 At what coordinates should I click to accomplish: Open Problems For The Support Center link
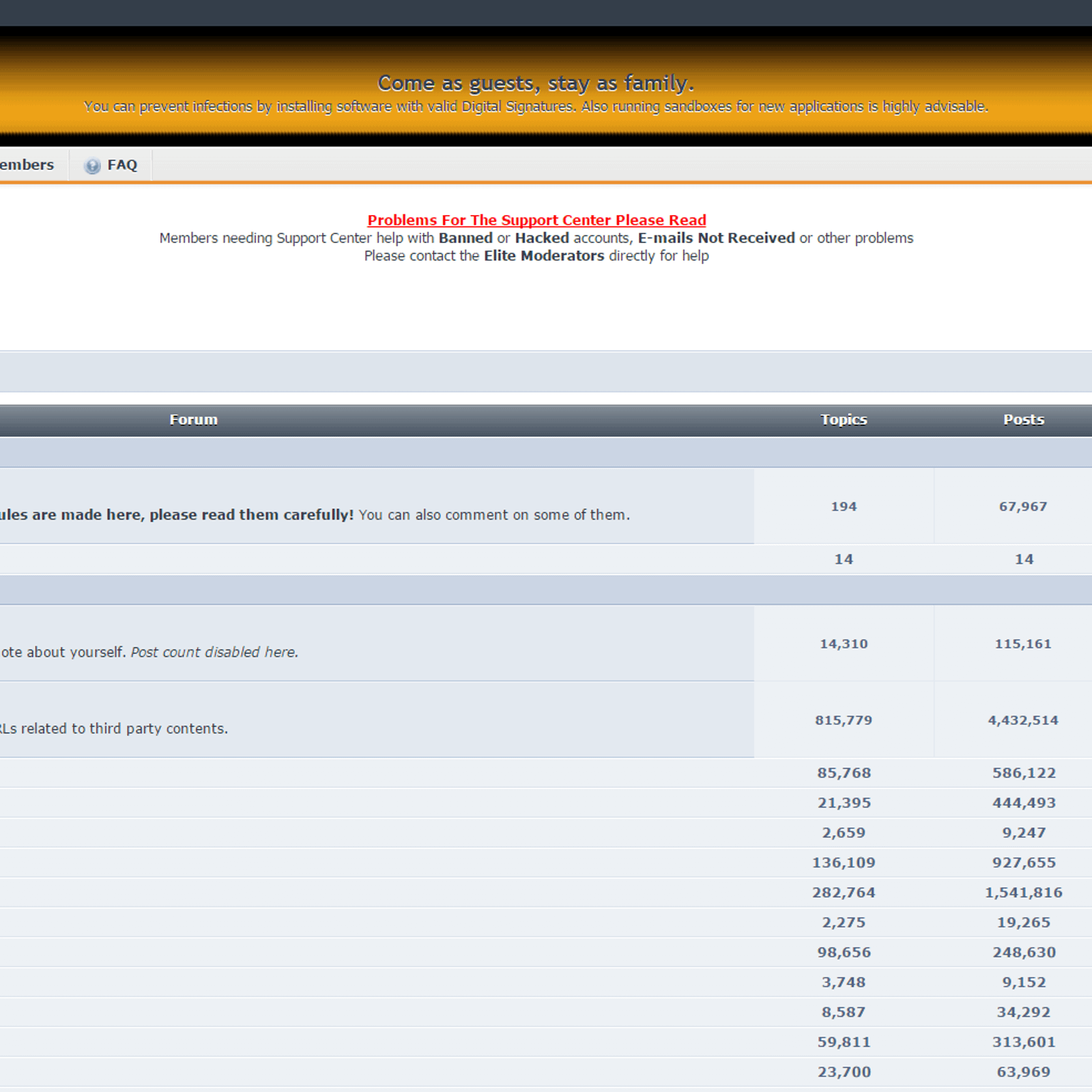536,220
